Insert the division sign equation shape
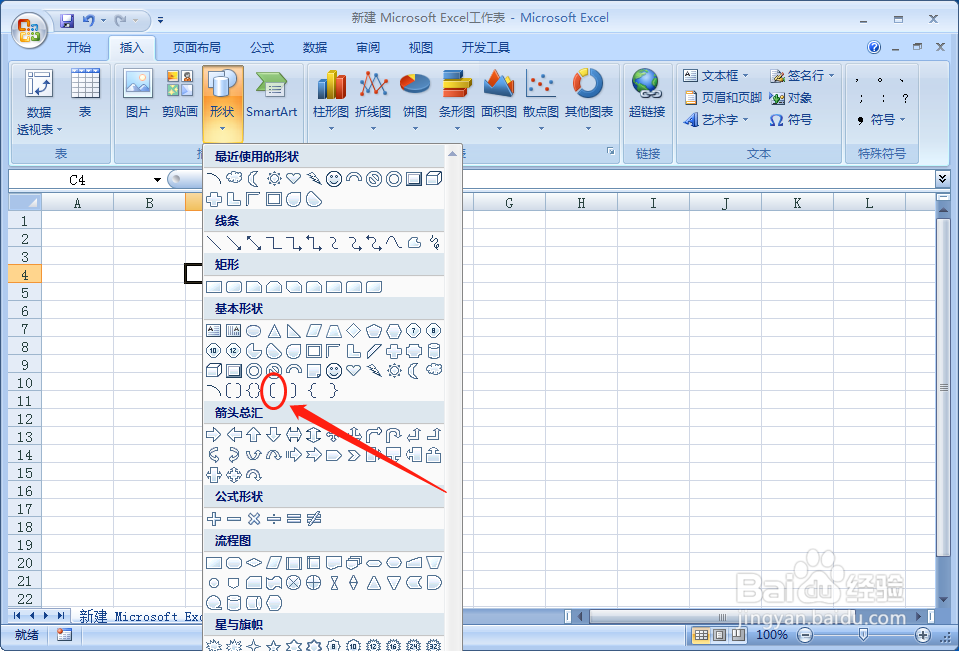959x651 pixels. pyautogui.click(x=273, y=519)
